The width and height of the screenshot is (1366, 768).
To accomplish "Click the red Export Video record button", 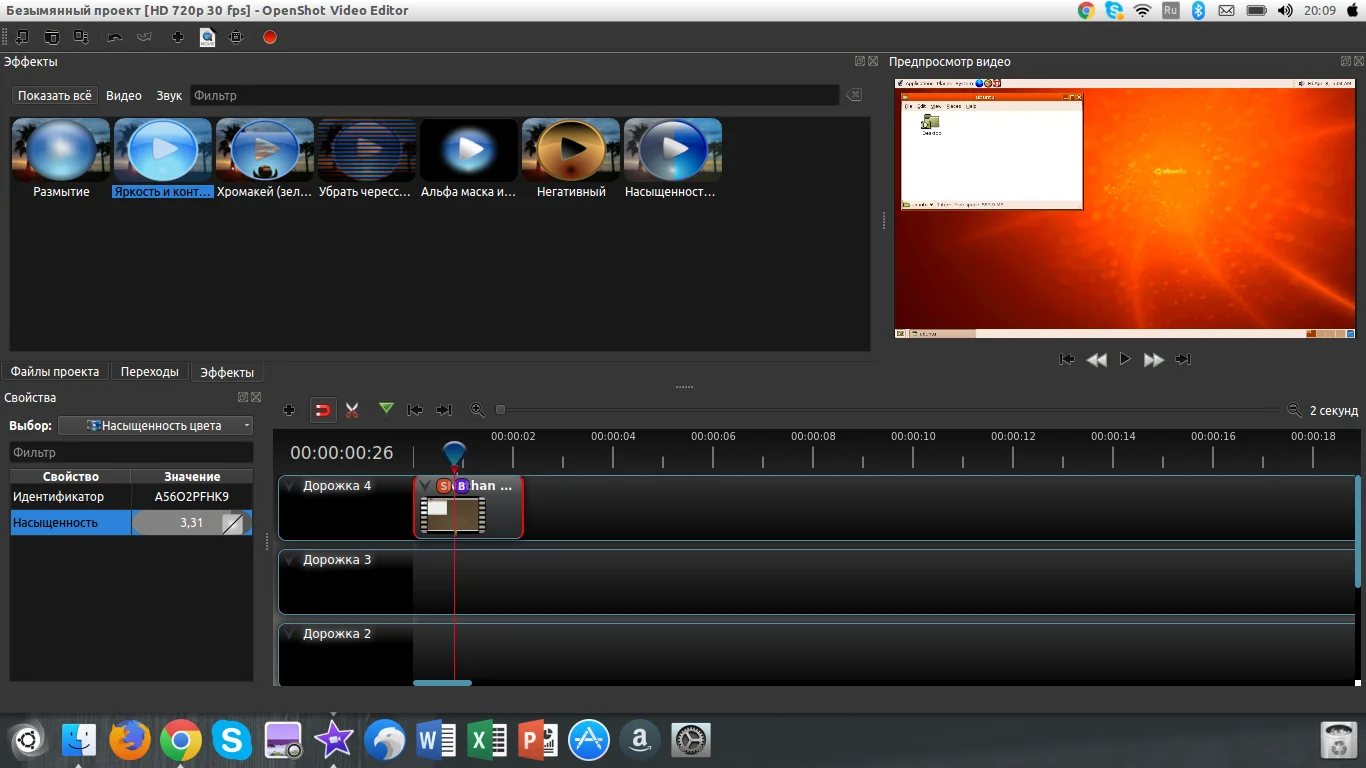I will coord(269,37).
